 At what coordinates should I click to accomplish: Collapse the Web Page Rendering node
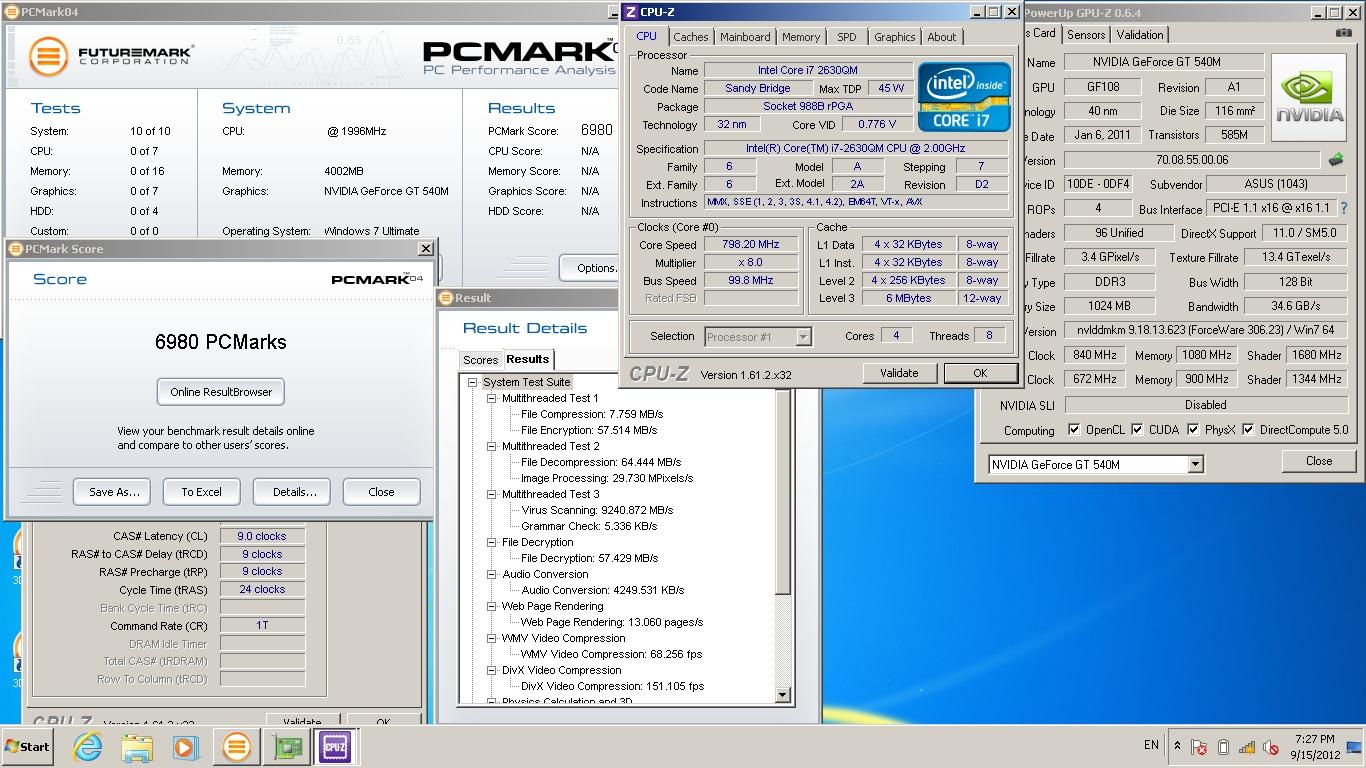(x=492, y=606)
